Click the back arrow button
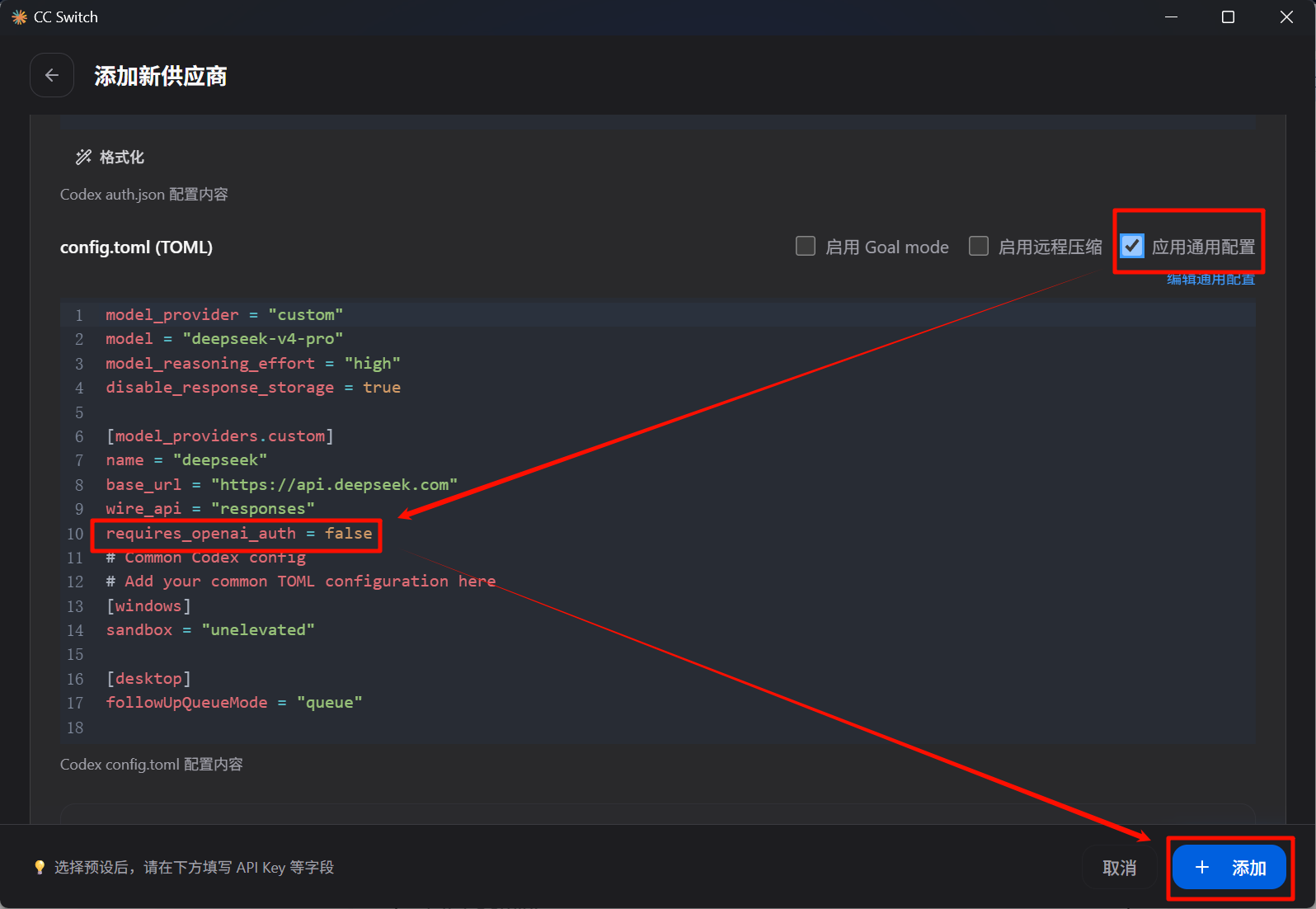 [52, 76]
